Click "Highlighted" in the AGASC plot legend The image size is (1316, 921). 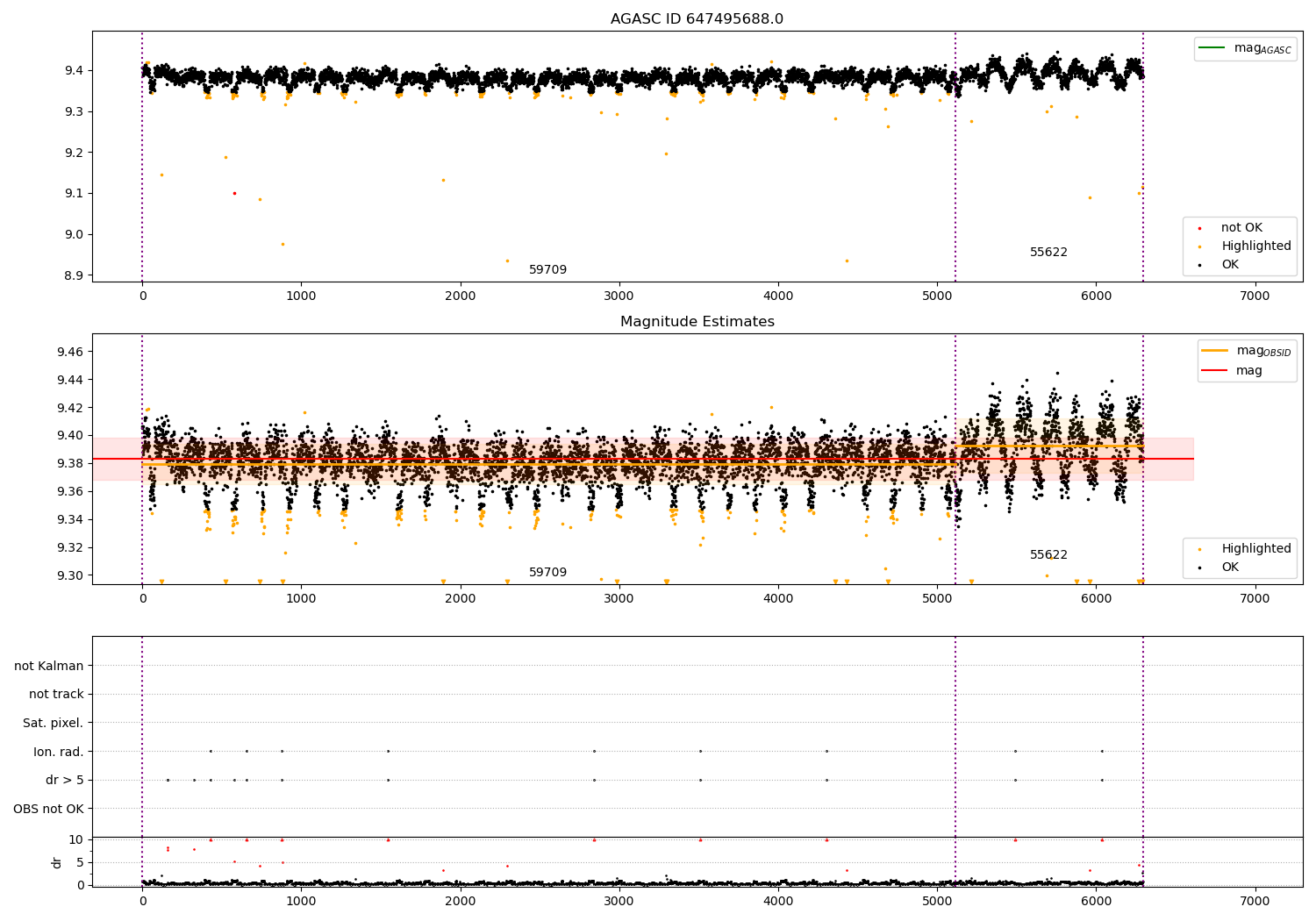(x=1256, y=246)
